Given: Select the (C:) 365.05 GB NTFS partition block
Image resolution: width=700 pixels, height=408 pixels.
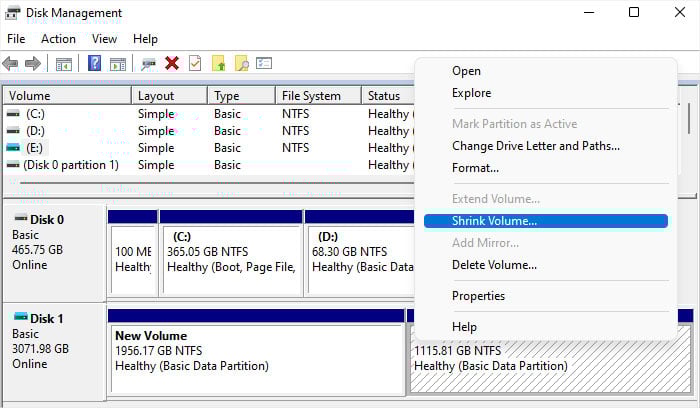Looking at the screenshot, I should tap(232, 261).
